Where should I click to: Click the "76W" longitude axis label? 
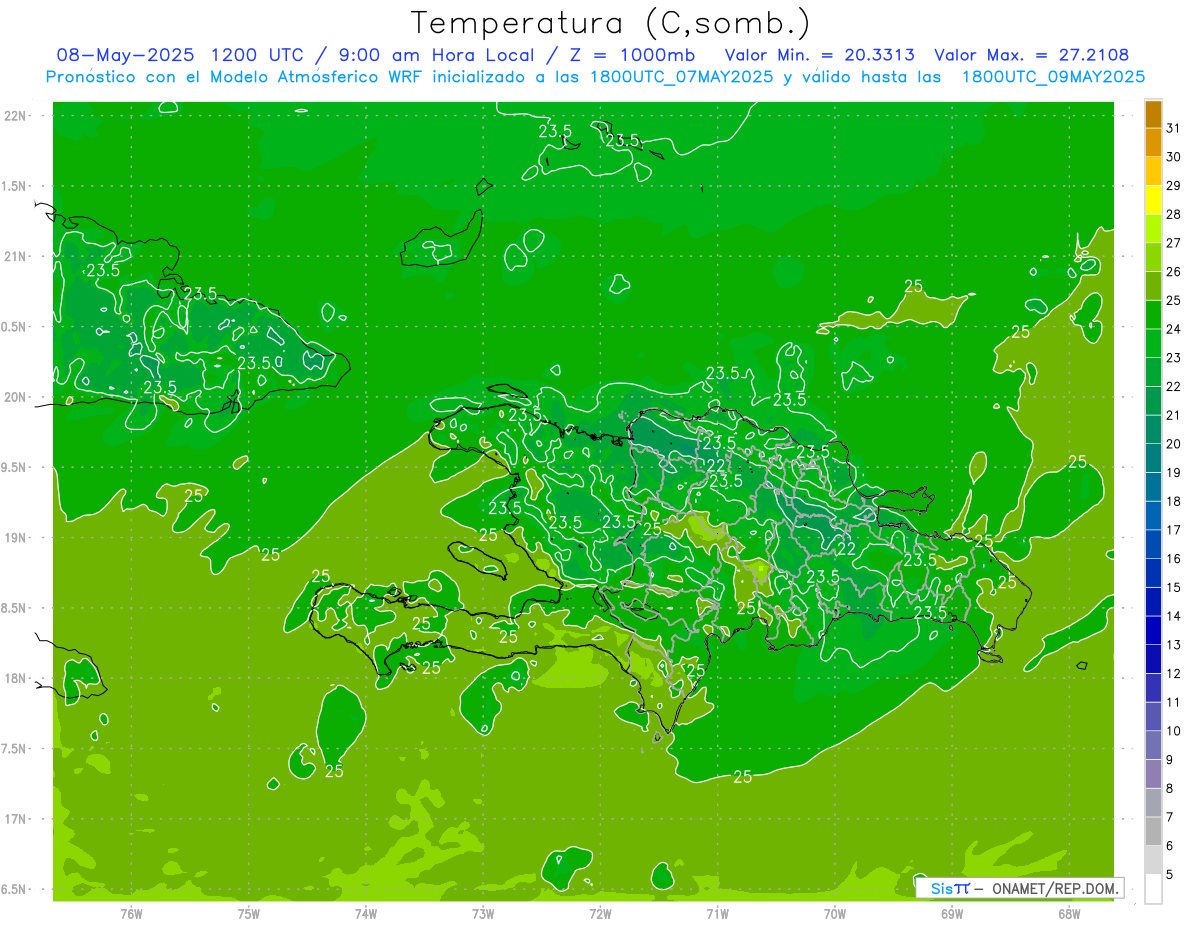pos(131,913)
